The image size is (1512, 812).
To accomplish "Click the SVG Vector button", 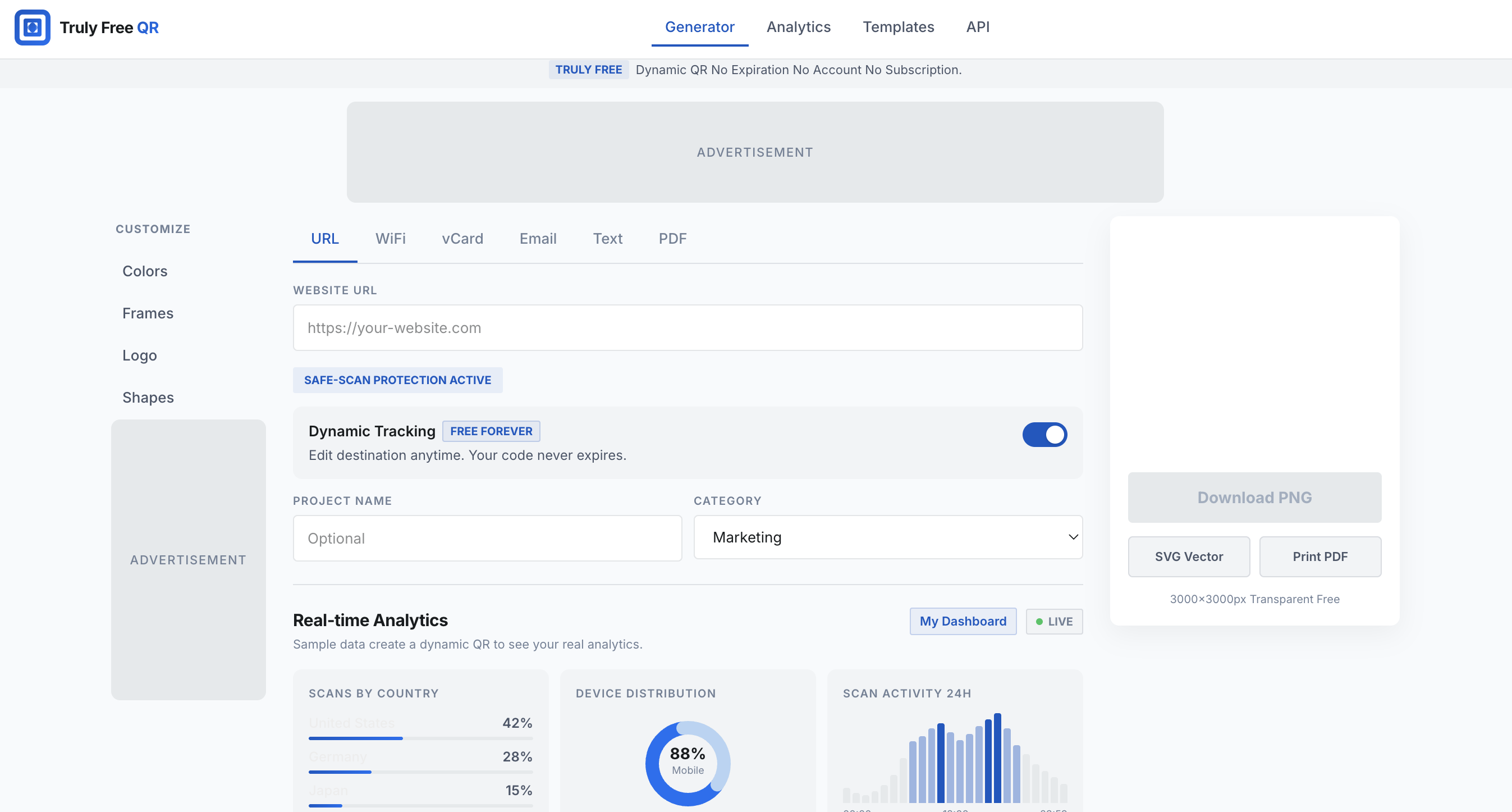I will click(x=1189, y=556).
